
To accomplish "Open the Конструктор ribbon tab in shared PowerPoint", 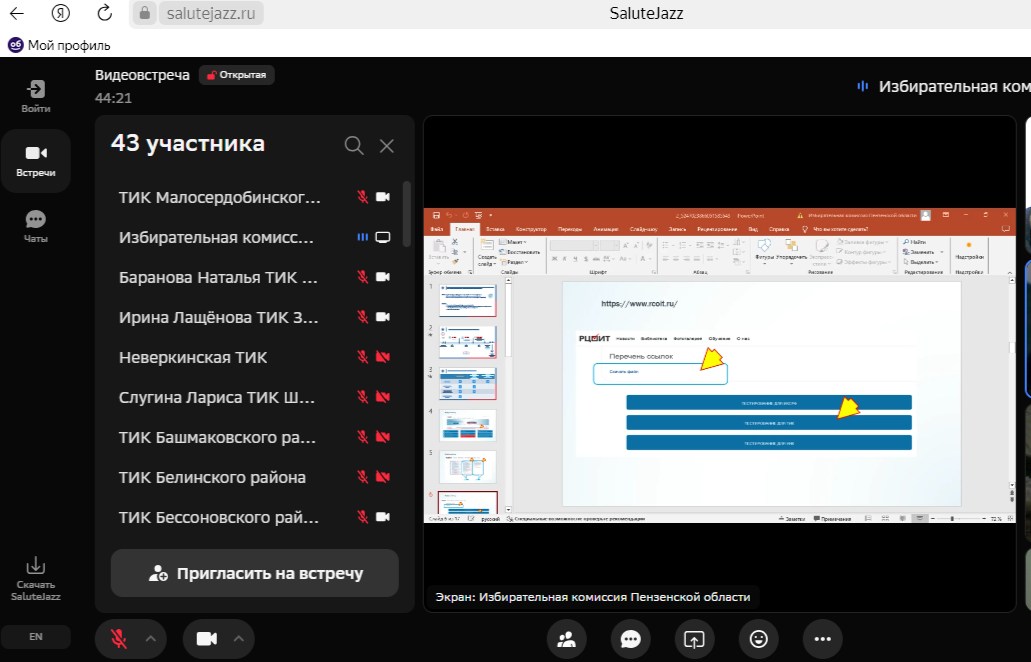I will (531, 229).
